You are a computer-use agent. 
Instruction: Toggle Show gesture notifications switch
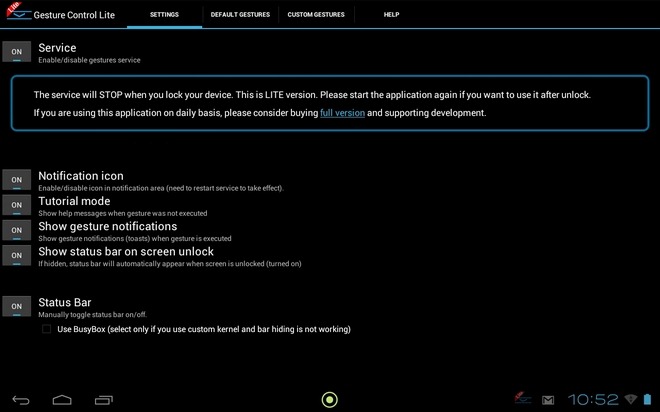[16, 230]
